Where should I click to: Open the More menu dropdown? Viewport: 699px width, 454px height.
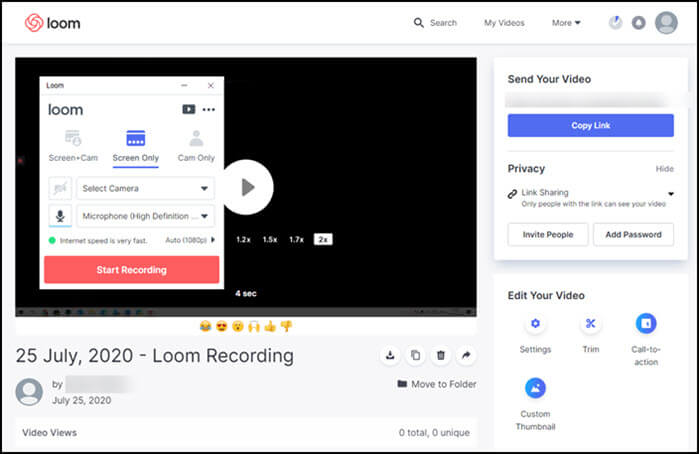click(x=566, y=23)
